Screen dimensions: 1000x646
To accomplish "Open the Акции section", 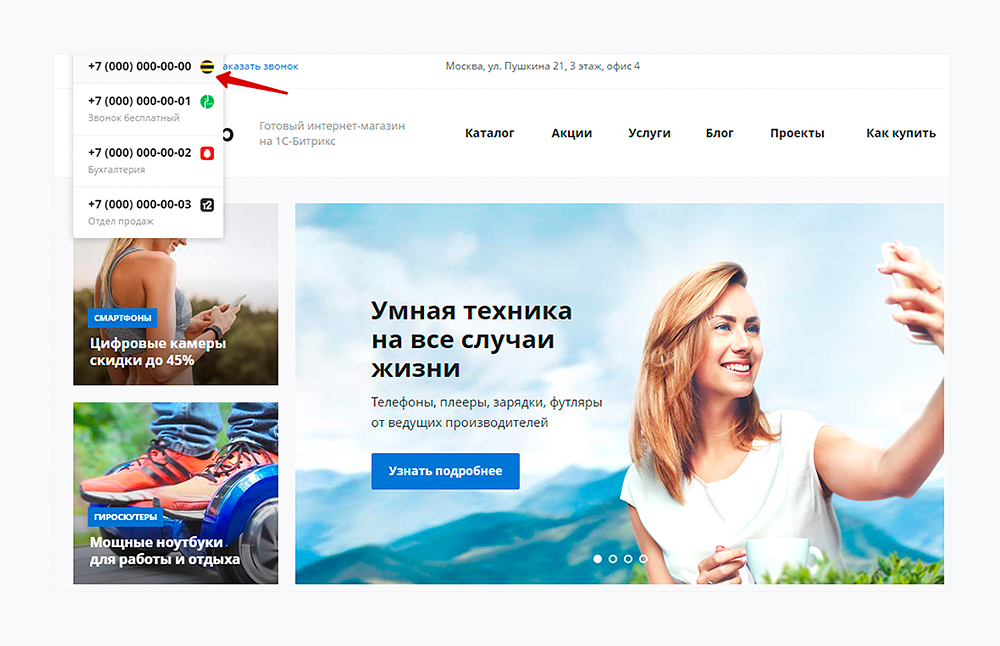I will pyautogui.click(x=571, y=132).
